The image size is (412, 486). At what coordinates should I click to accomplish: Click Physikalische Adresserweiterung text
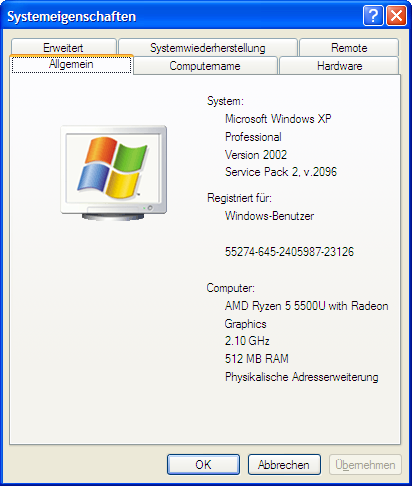[x=302, y=377]
